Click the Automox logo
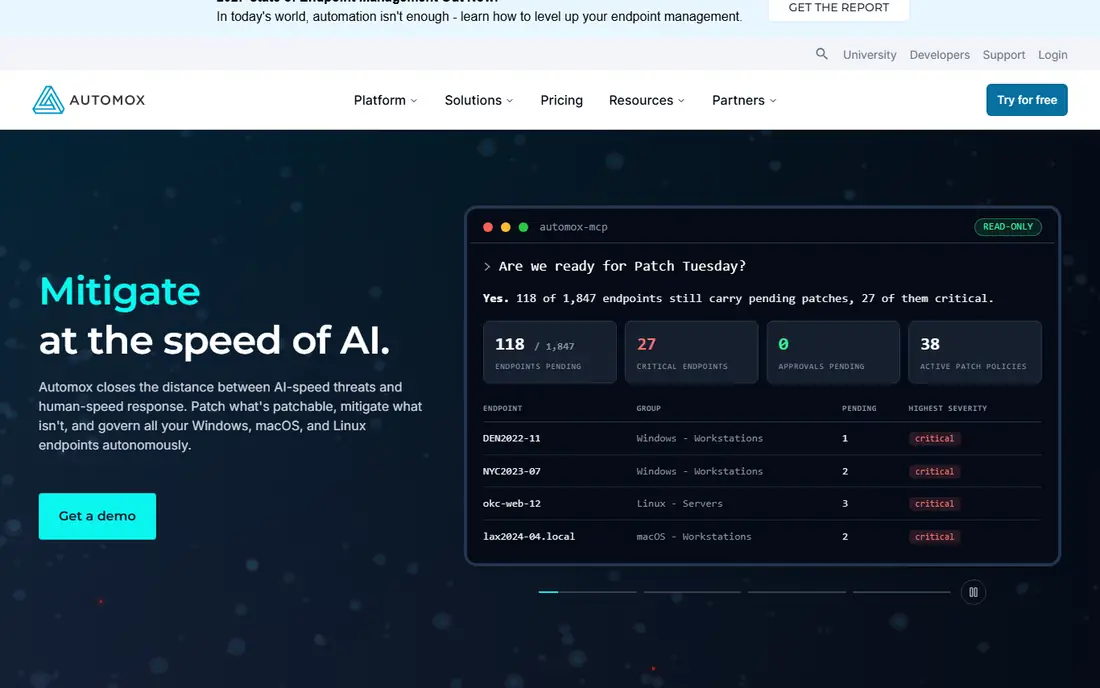This screenshot has width=1100, height=688. coord(88,100)
